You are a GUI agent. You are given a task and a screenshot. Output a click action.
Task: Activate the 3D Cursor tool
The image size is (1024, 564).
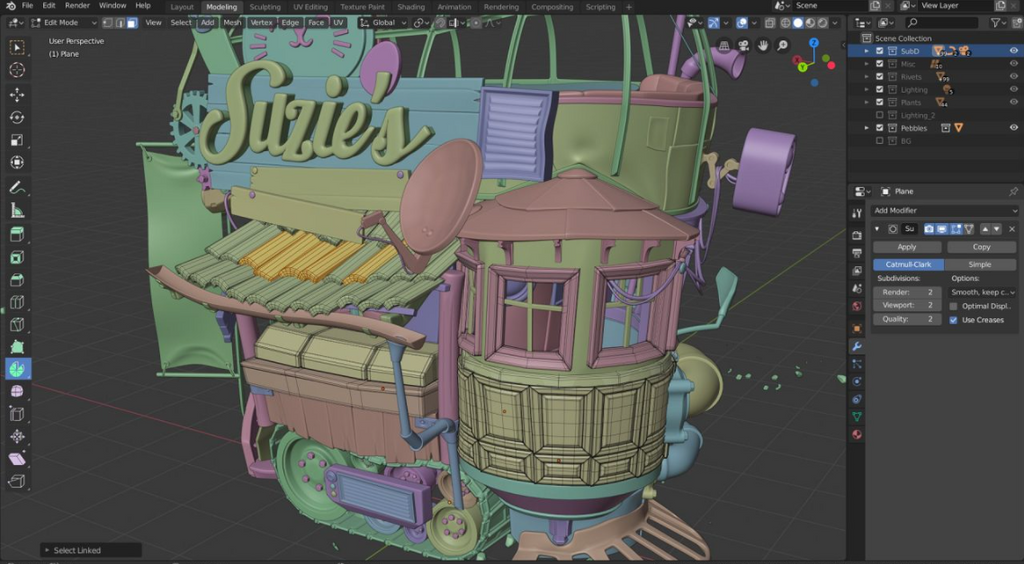tap(17, 70)
